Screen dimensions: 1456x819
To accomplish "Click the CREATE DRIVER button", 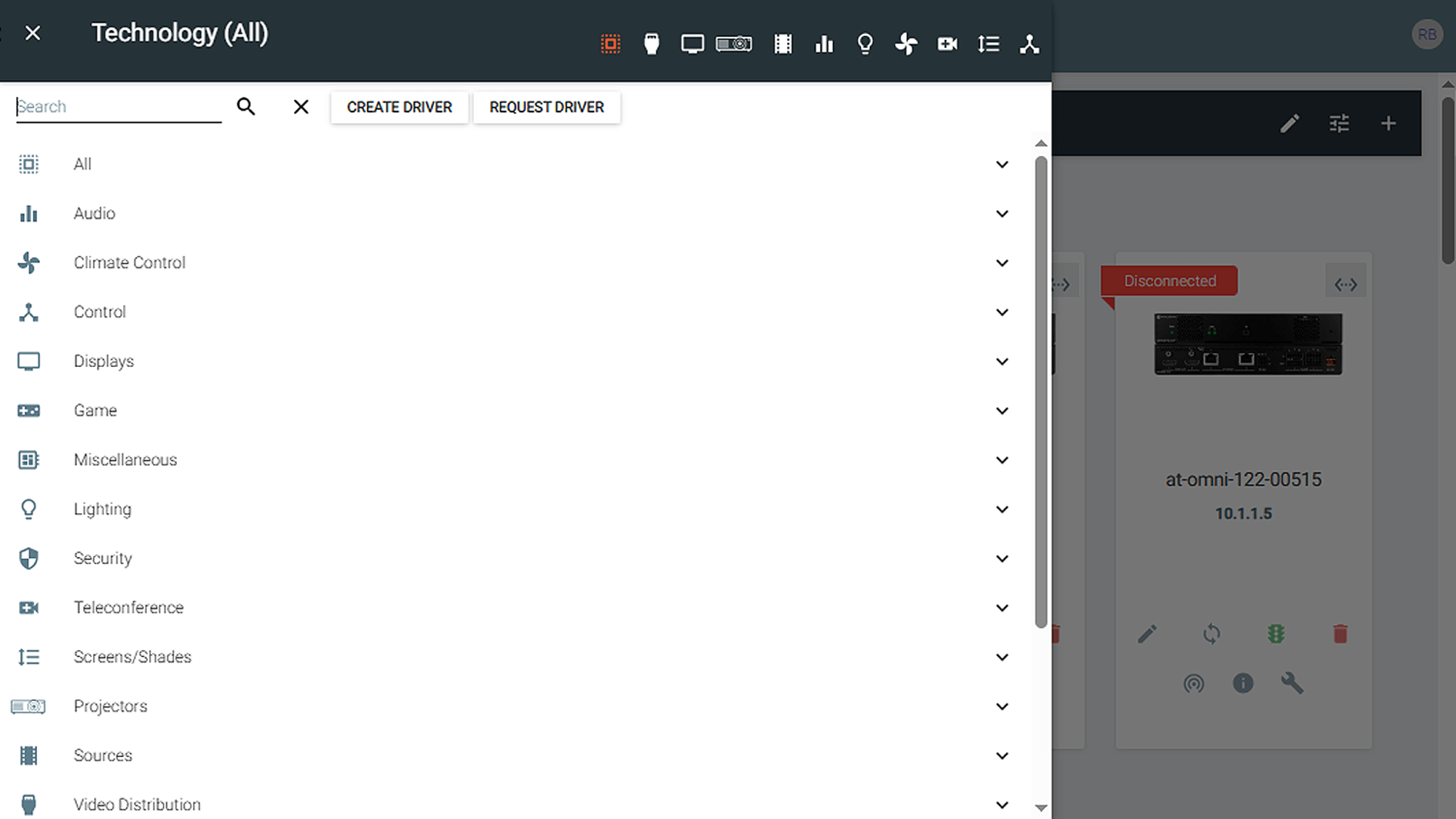I will click(x=399, y=107).
